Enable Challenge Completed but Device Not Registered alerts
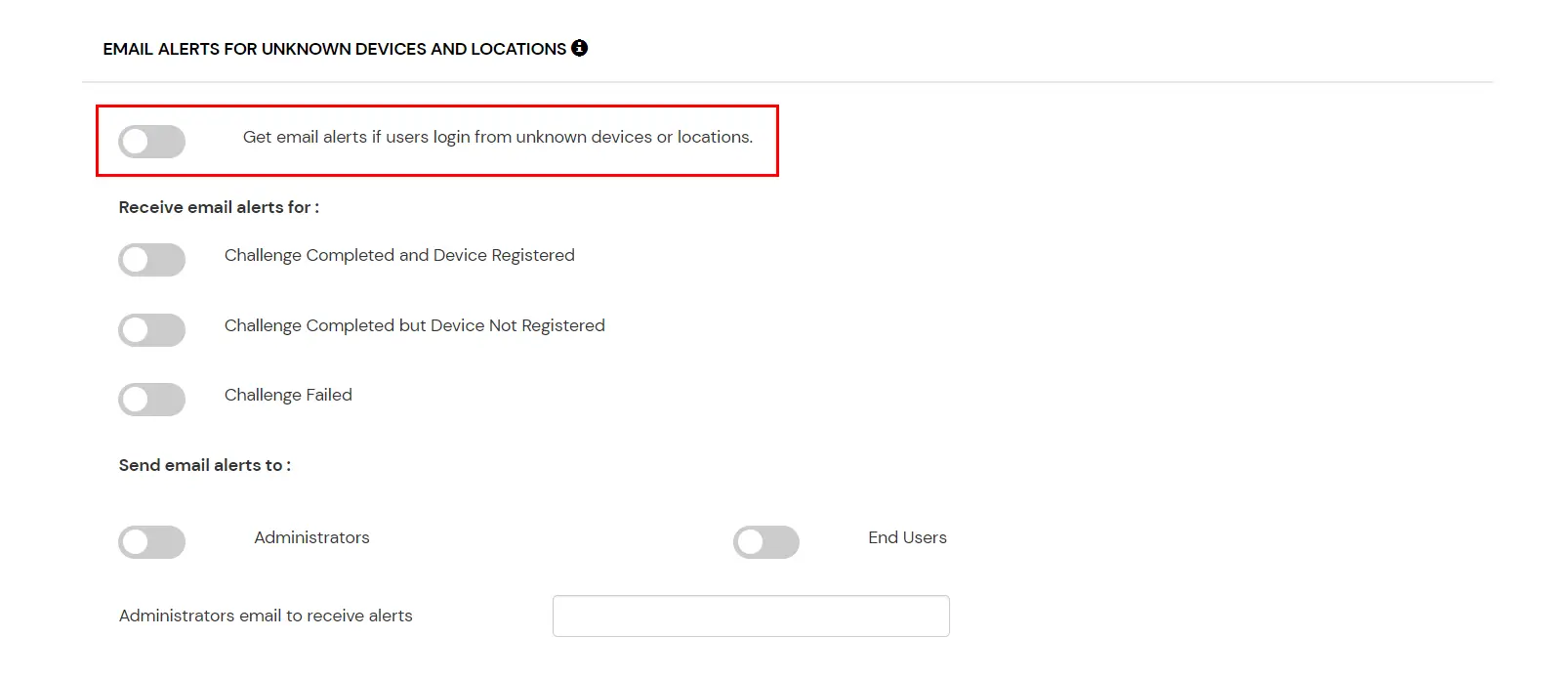The image size is (1568, 680). coord(151,330)
